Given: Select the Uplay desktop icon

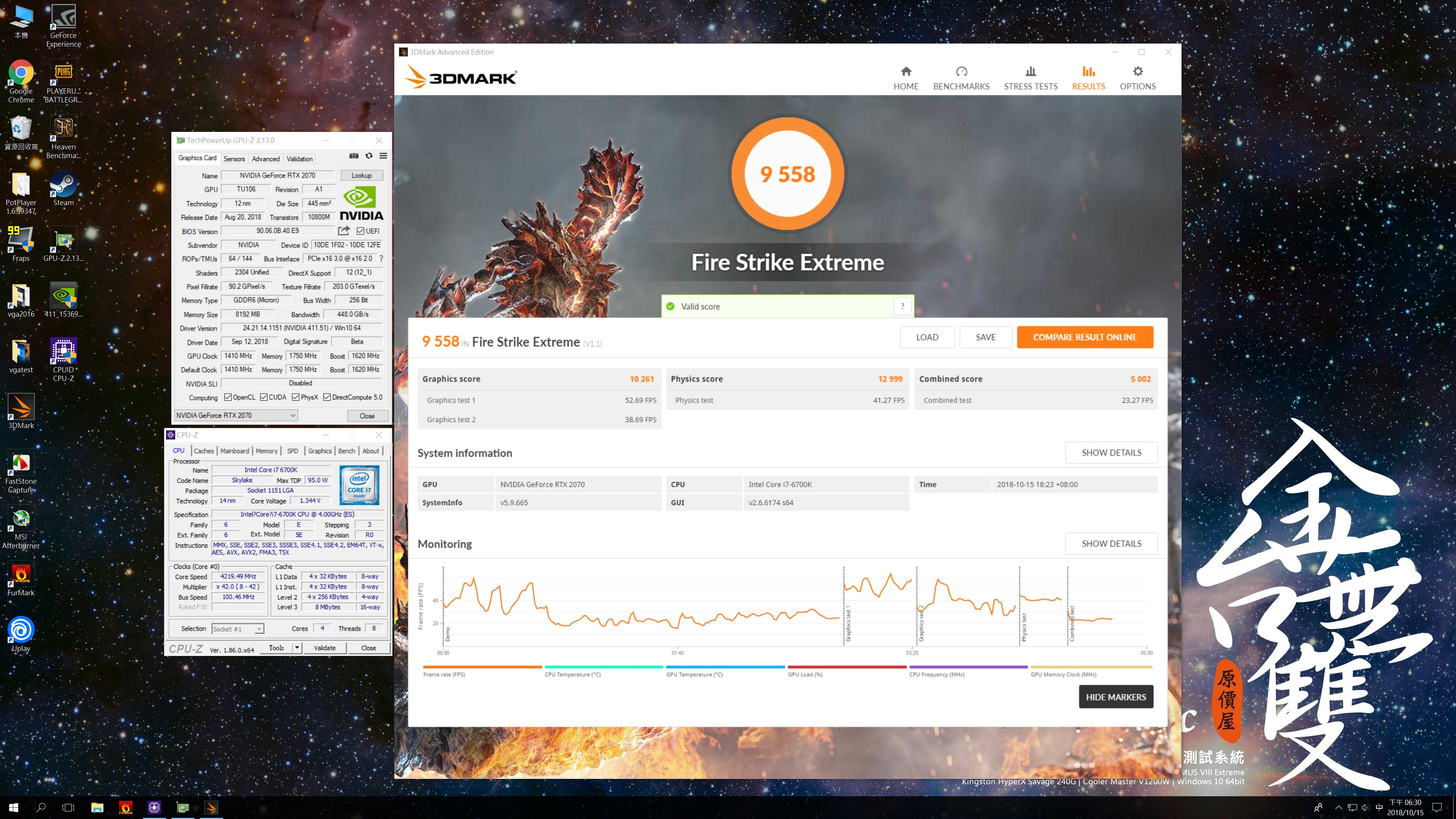Looking at the screenshot, I should [21, 635].
